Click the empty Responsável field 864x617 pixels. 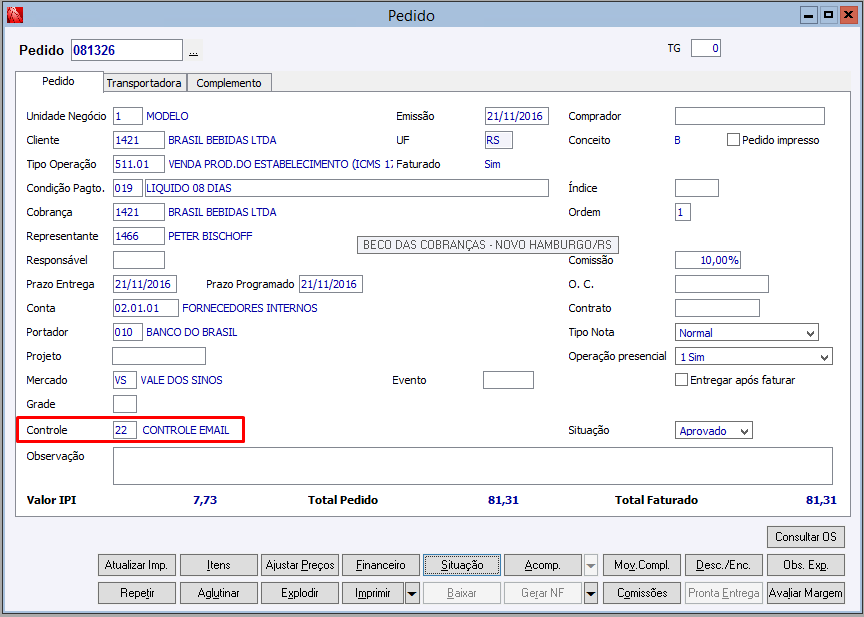pyautogui.click(x=139, y=260)
